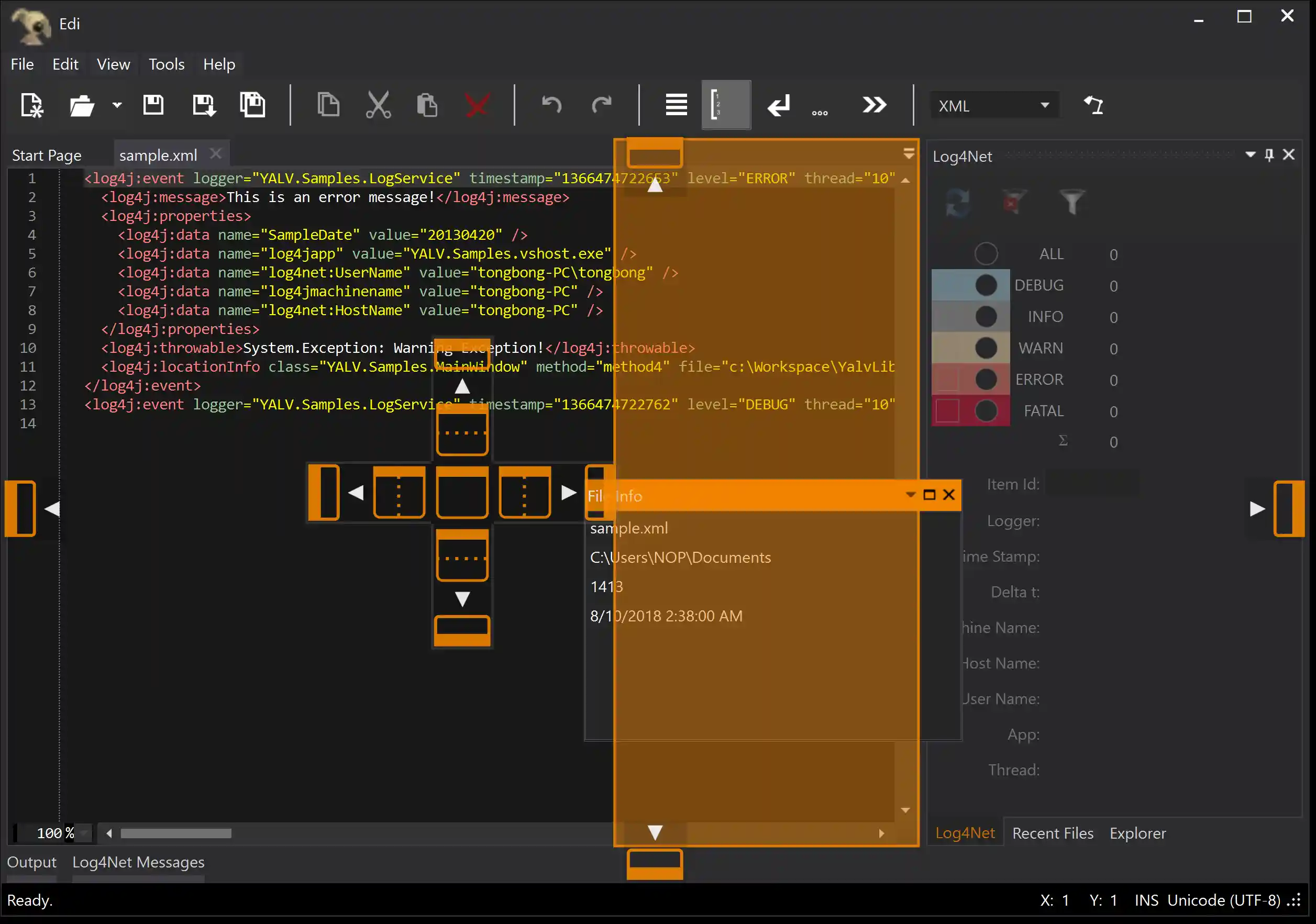Pin the Log4Net panel
Viewport: 1316px width, 924px height.
(1269, 154)
